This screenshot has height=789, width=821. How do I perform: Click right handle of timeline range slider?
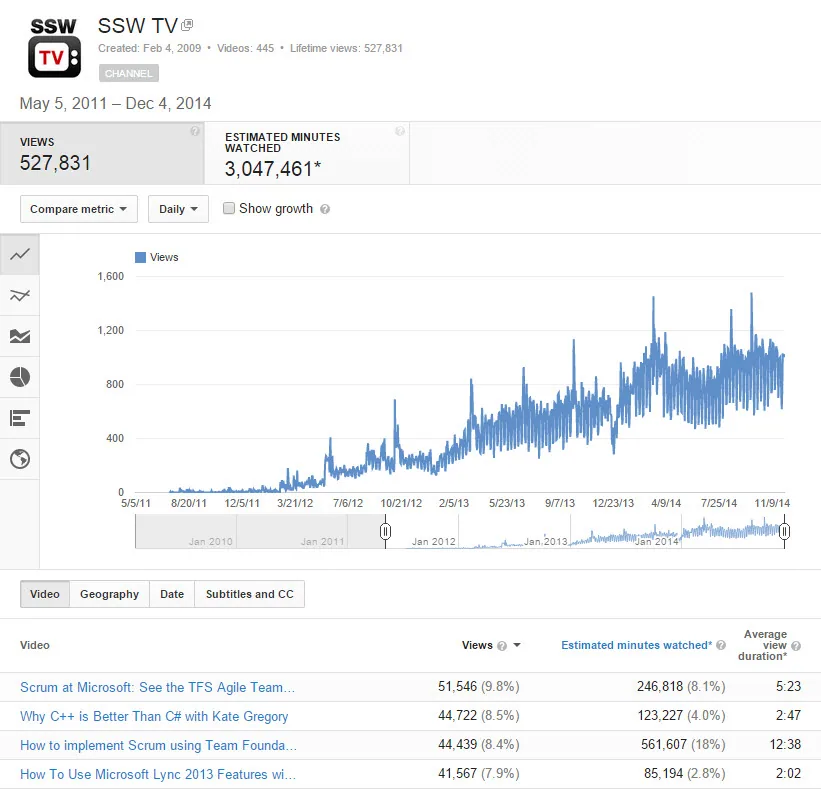coord(784,531)
